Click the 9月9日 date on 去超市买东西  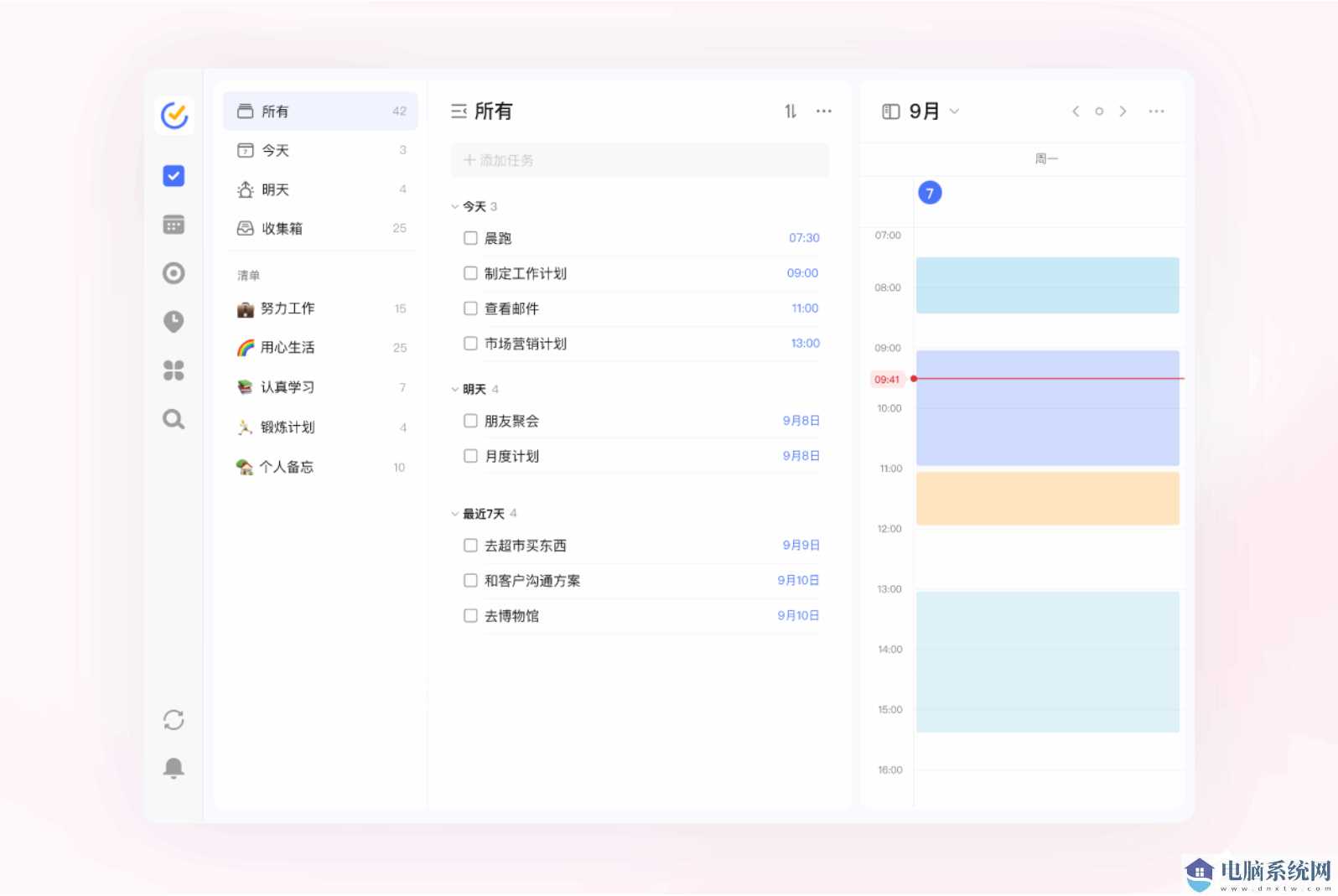pyautogui.click(x=801, y=546)
